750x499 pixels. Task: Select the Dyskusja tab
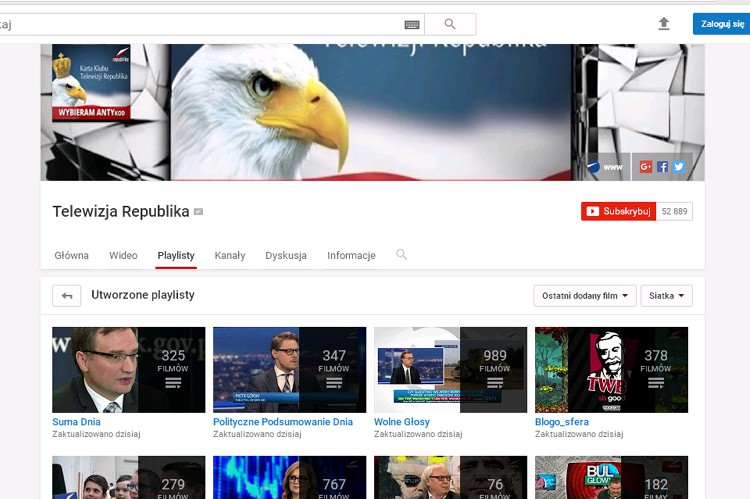click(x=286, y=256)
